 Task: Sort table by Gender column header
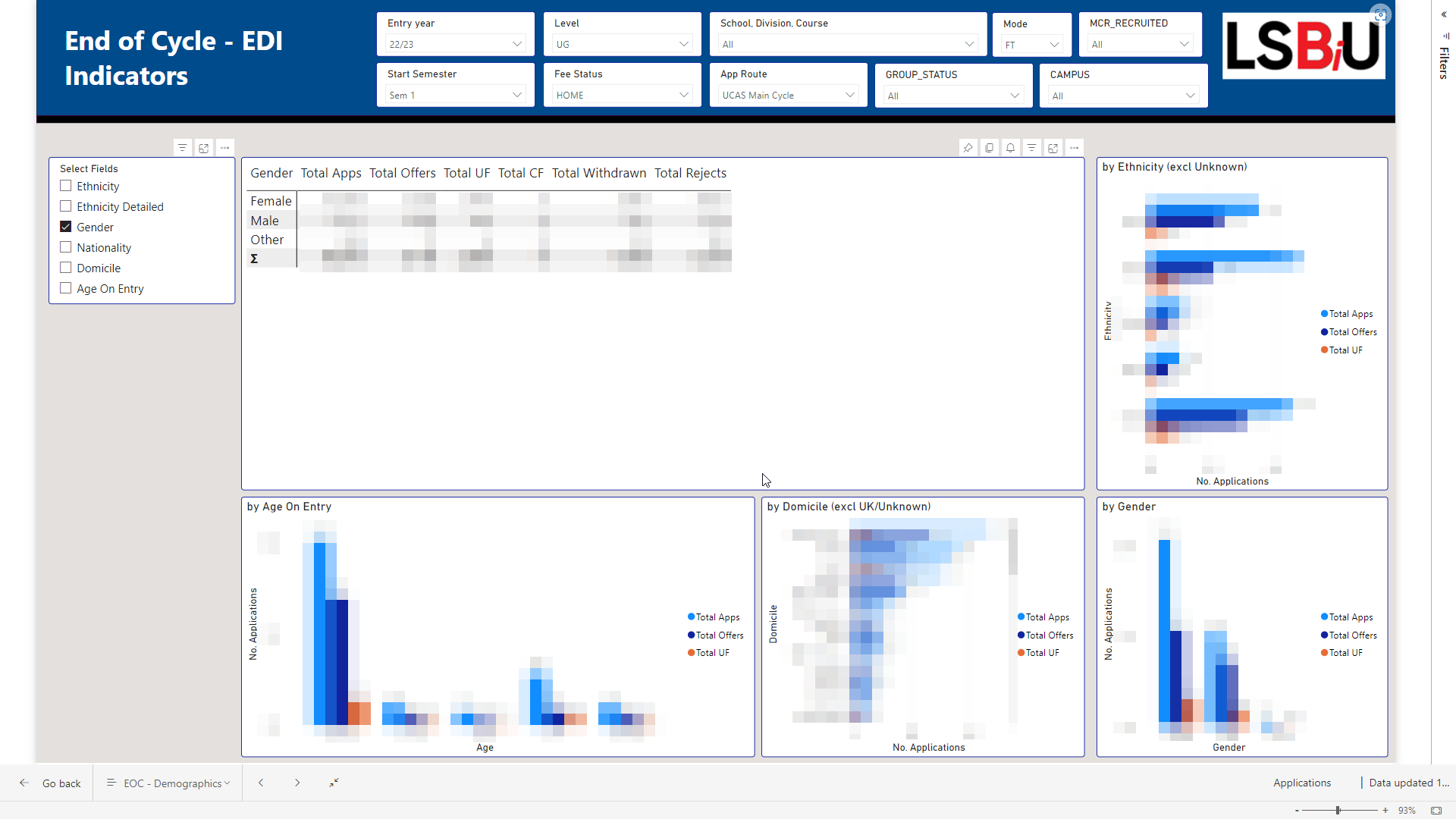pyautogui.click(x=271, y=173)
